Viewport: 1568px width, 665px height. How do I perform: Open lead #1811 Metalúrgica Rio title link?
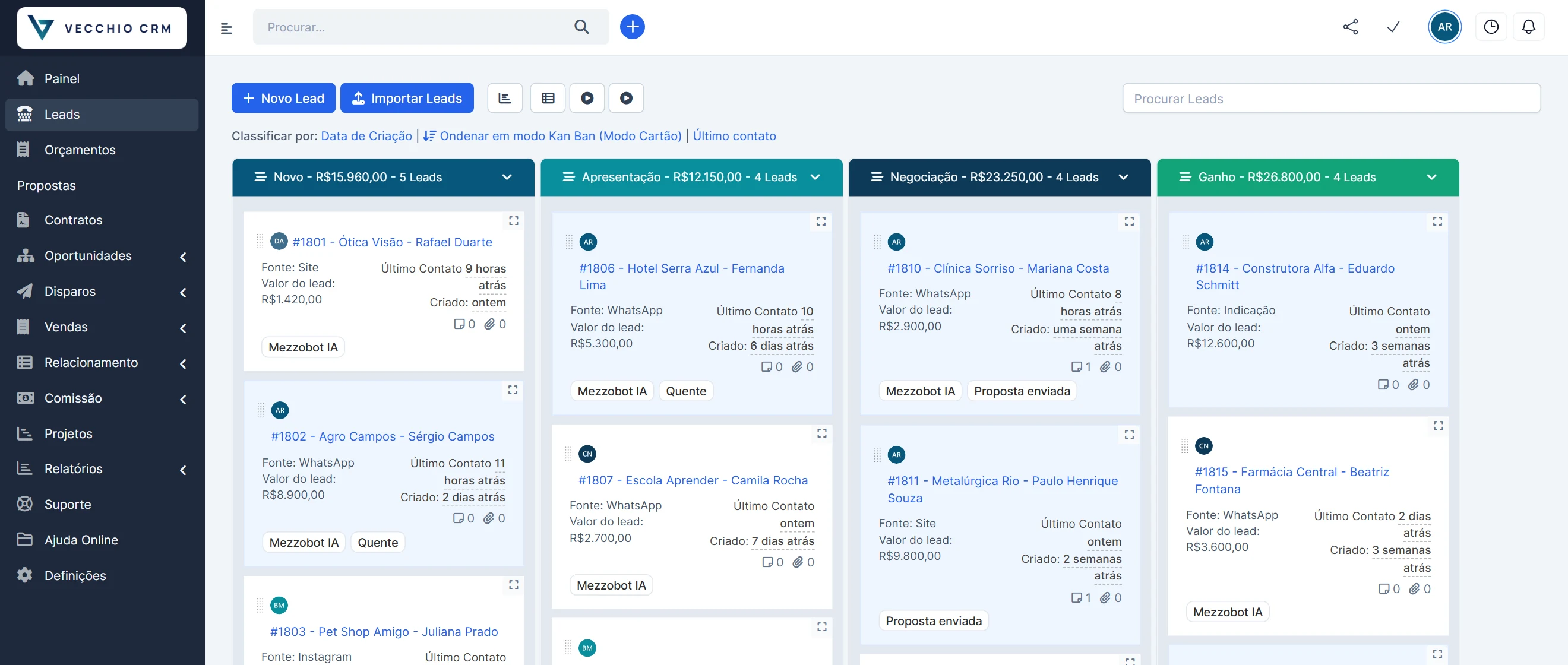(1002, 489)
